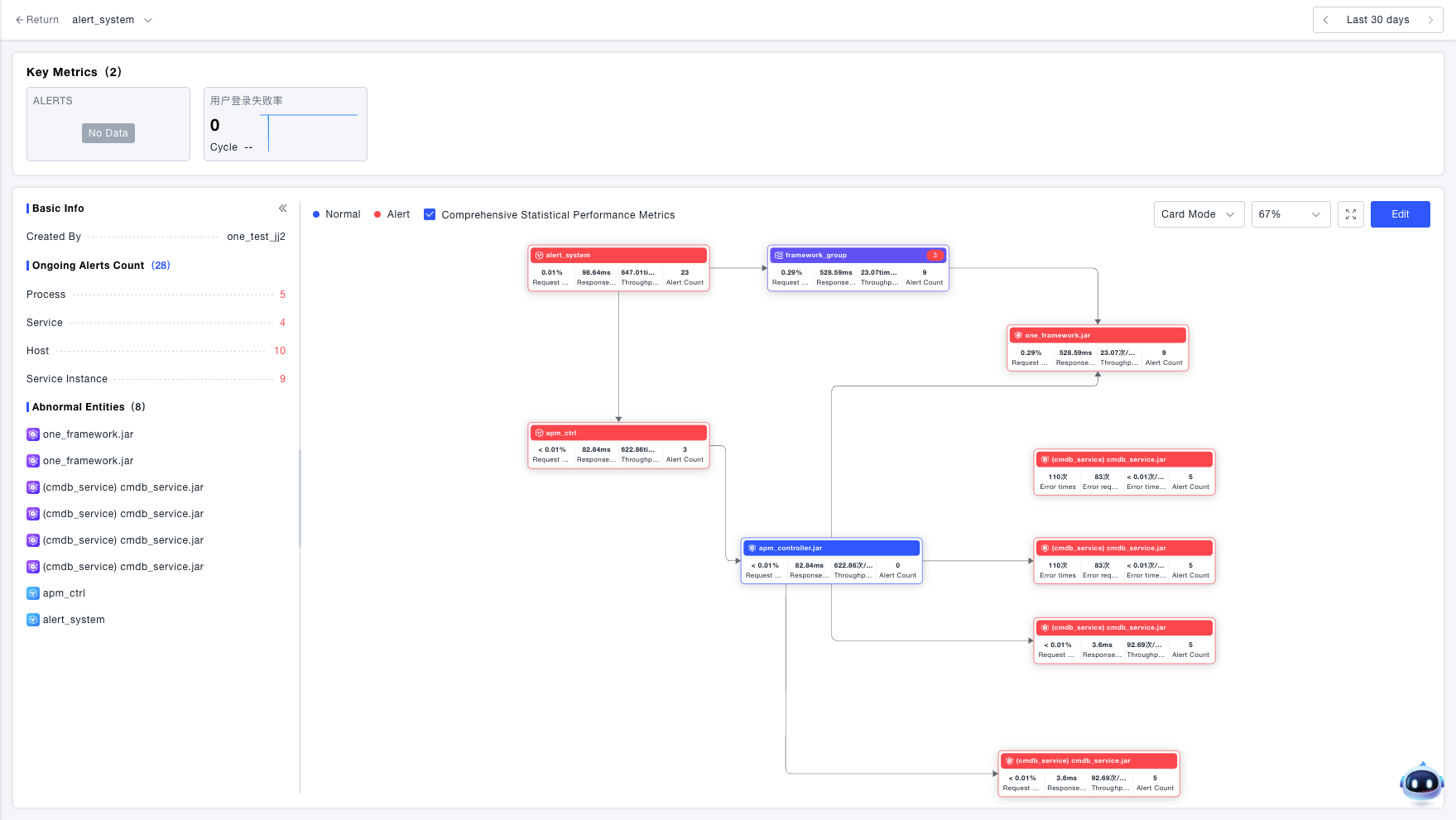The height and width of the screenshot is (820, 1456).
Task: Click the Edit button
Action: pos(1400,214)
